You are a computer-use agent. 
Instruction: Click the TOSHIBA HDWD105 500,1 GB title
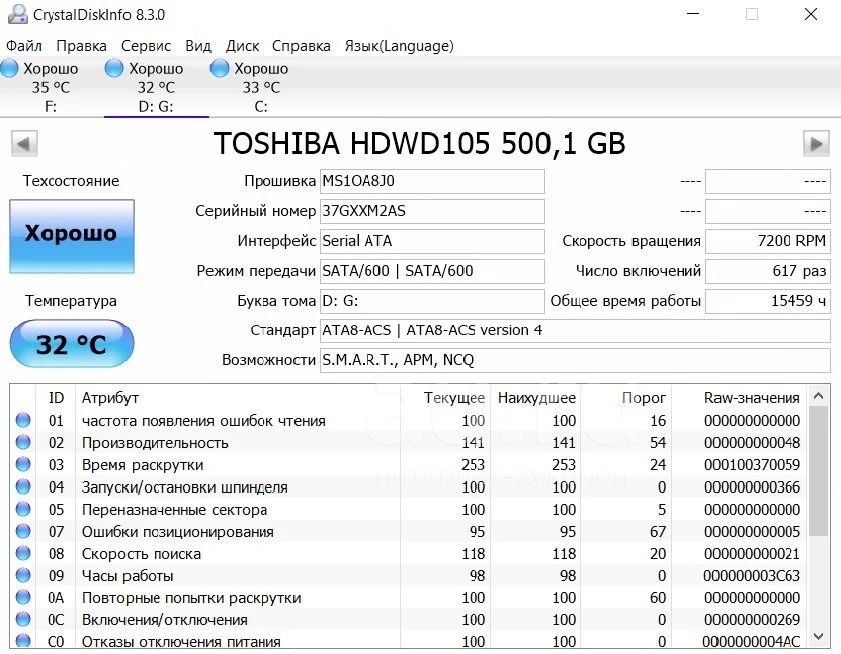pyautogui.click(x=419, y=144)
